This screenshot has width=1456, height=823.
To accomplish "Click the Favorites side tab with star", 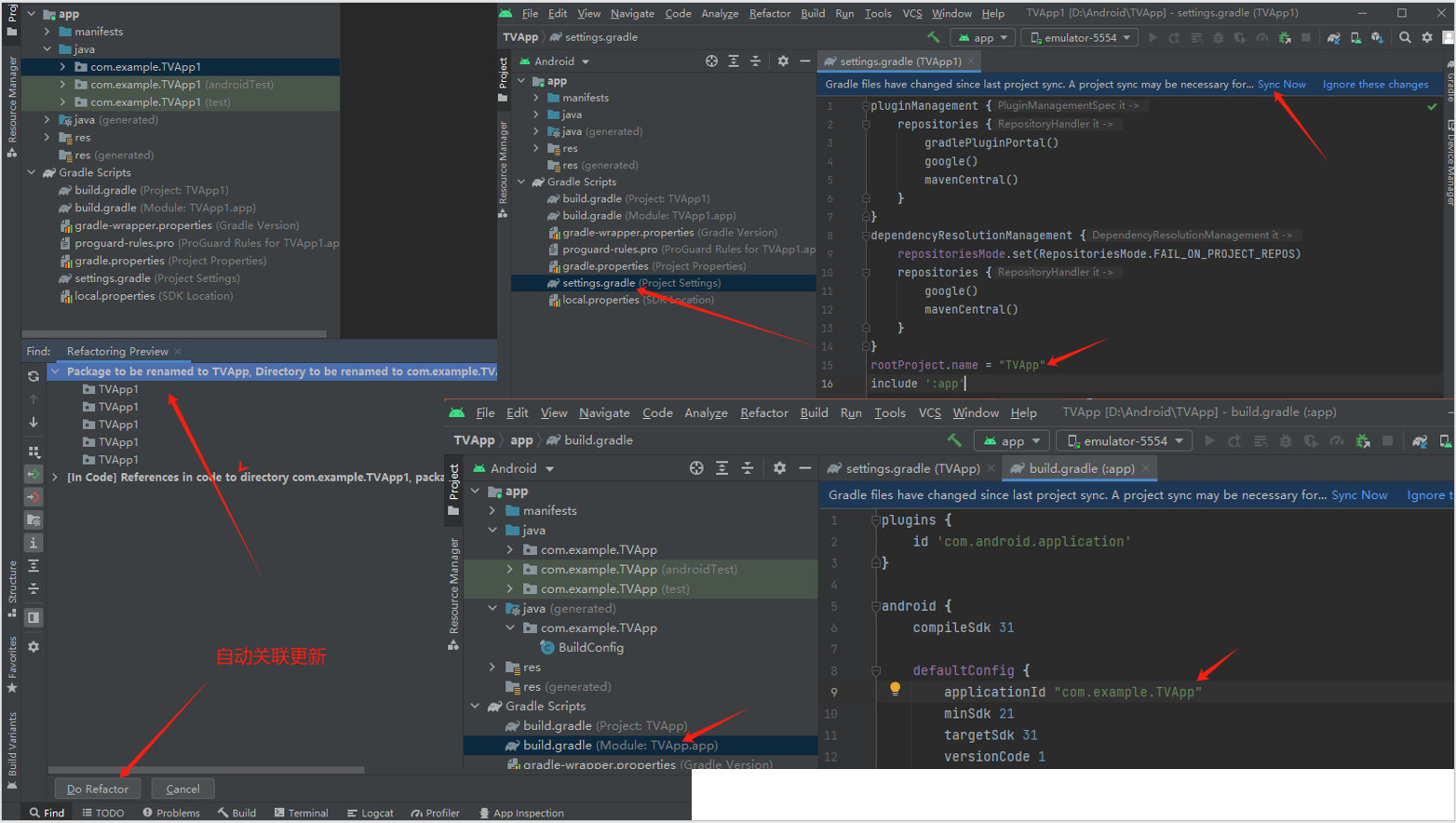I will pyautogui.click(x=12, y=665).
